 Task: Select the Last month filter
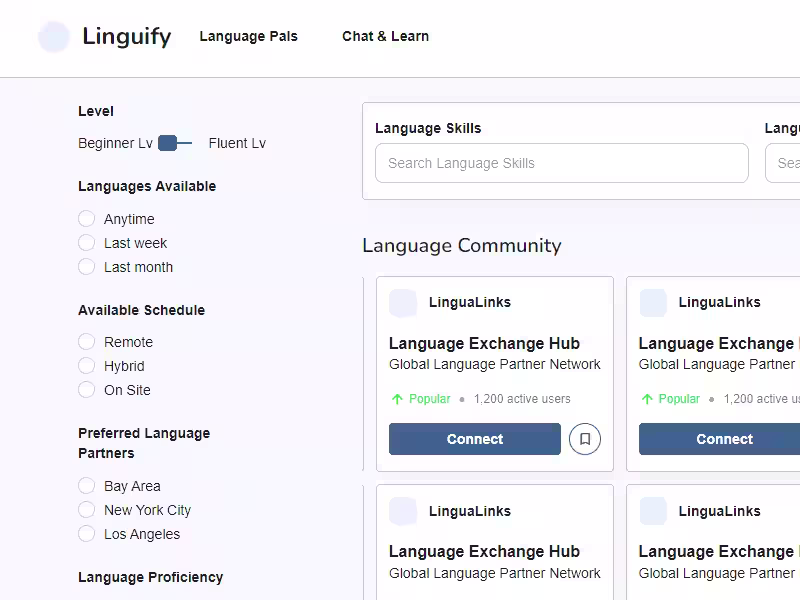pyautogui.click(x=87, y=266)
